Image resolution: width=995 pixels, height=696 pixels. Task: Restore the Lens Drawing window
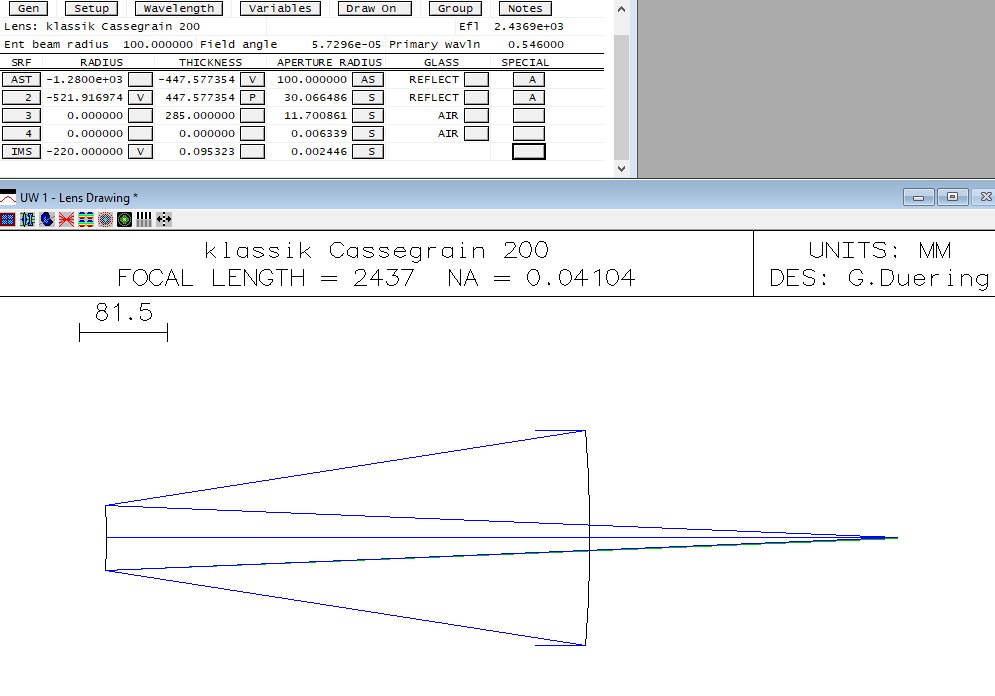[952, 197]
